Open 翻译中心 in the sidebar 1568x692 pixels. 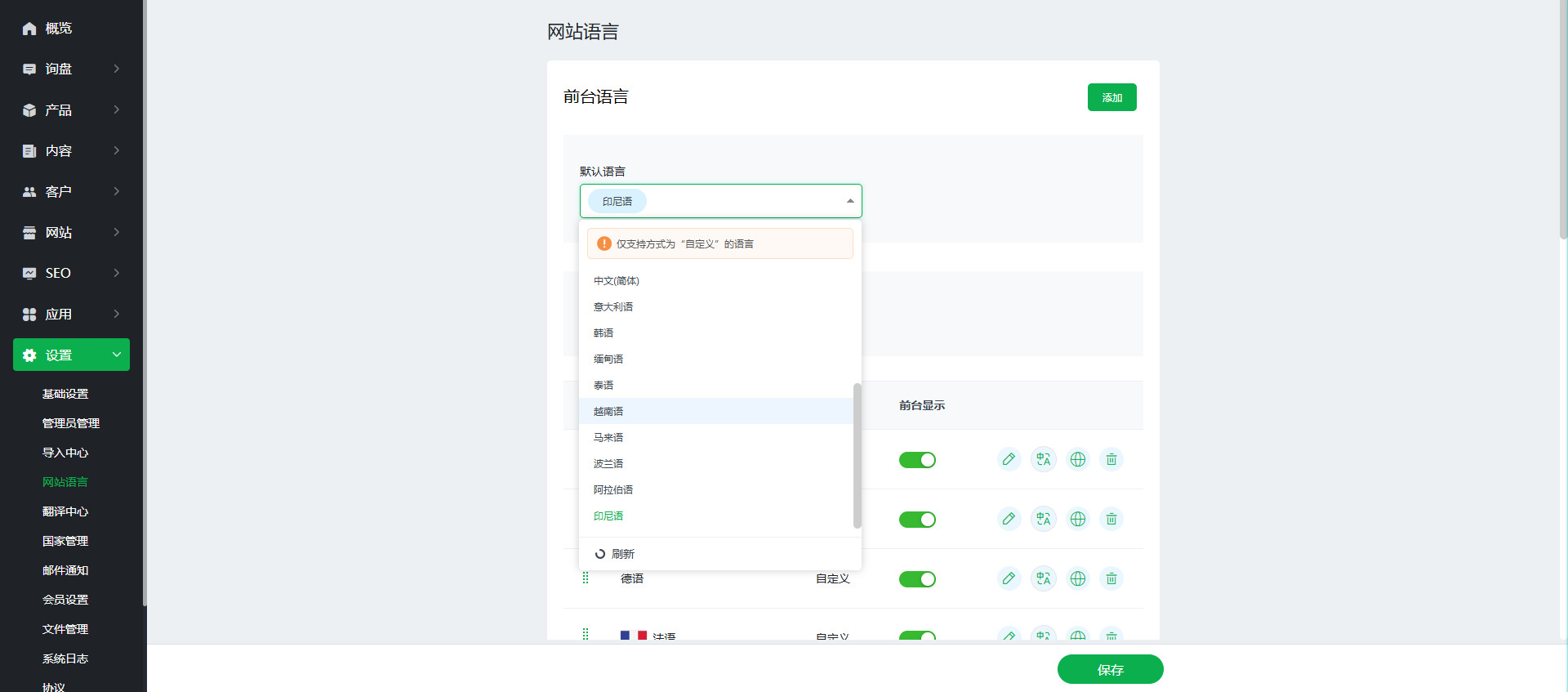pos(65,511)
